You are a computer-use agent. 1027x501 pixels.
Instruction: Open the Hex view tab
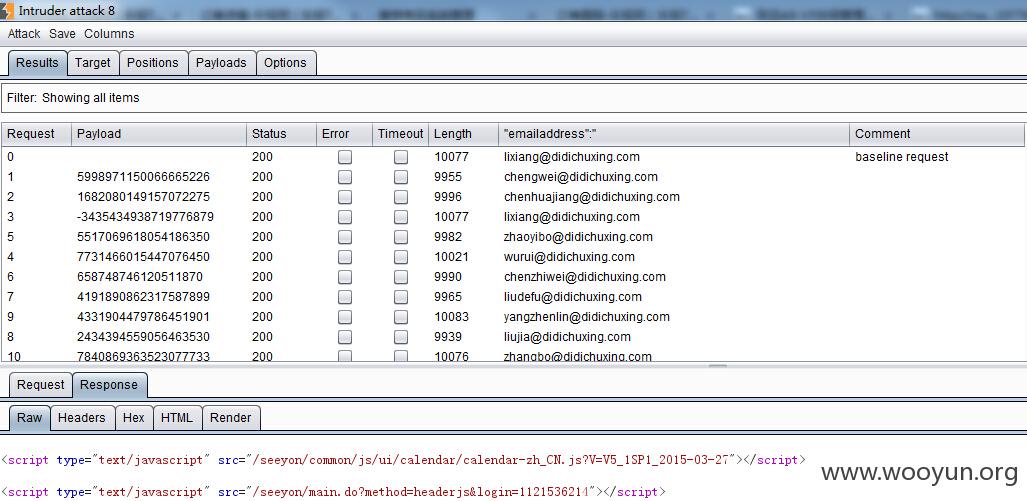[134, 418]
